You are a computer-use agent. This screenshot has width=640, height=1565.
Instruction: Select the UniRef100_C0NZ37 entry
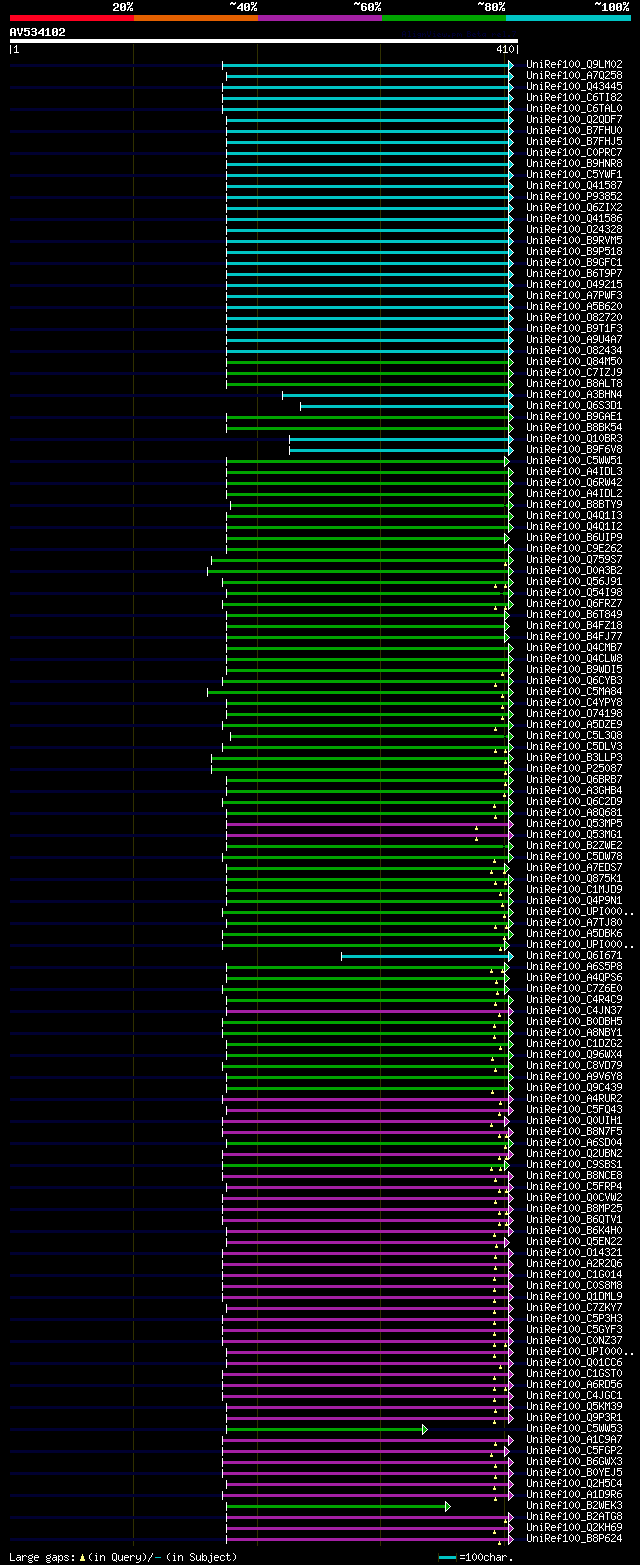click(x=574, y=1340)
